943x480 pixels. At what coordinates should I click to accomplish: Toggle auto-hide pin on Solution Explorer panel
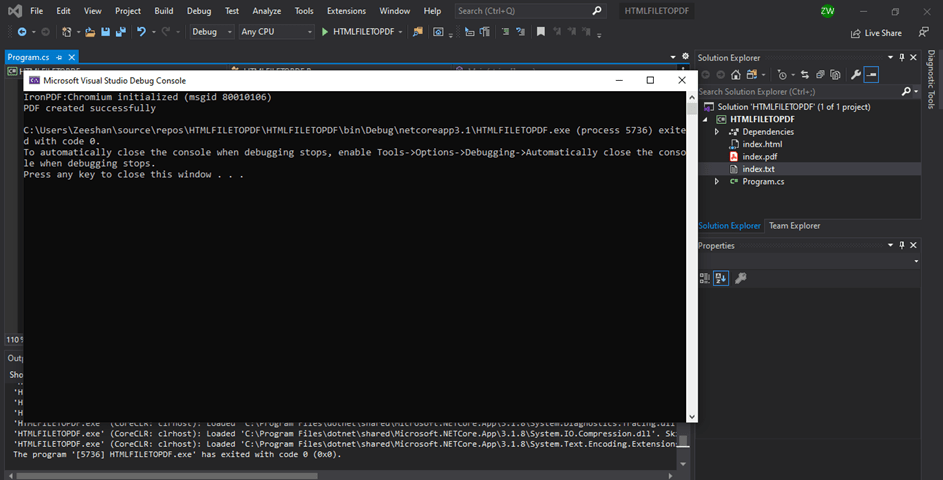pyautogui.click(x=902, y=58)
